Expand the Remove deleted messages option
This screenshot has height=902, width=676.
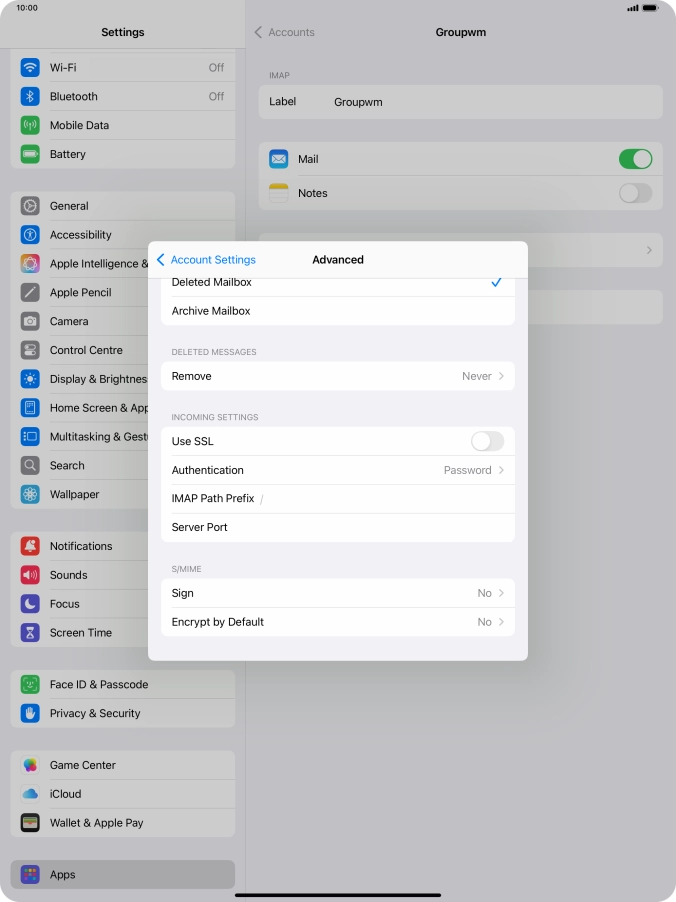pos(338,376)
